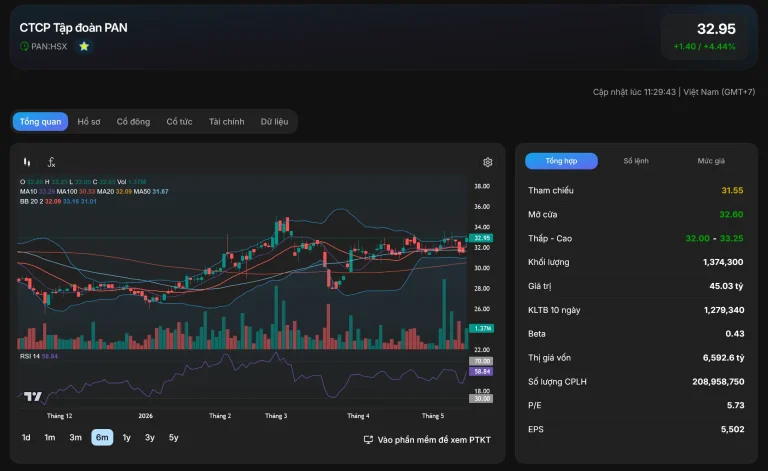Click the Khối lượng value 1,374,300

tap(723, 262)
